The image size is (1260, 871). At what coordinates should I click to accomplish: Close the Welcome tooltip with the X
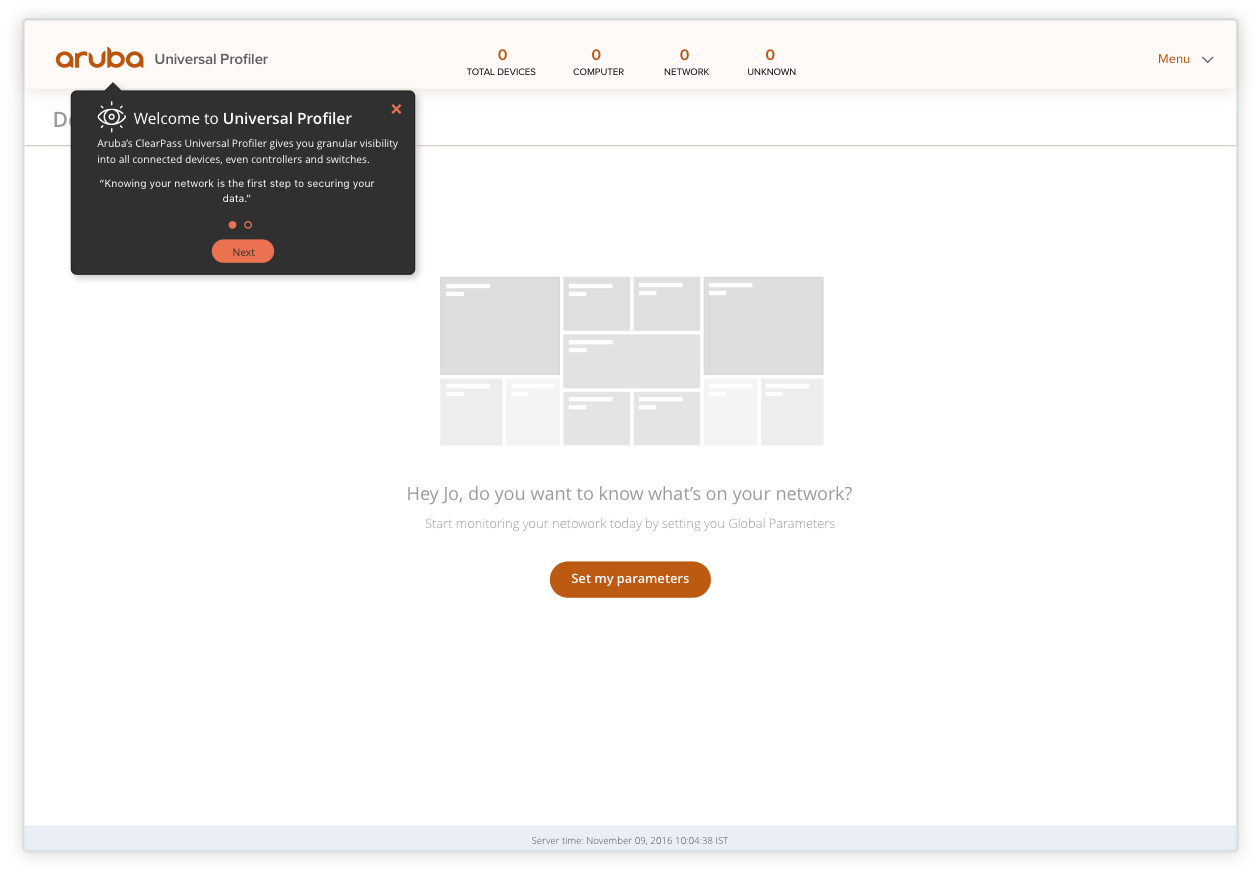click(x=396, y=109)
